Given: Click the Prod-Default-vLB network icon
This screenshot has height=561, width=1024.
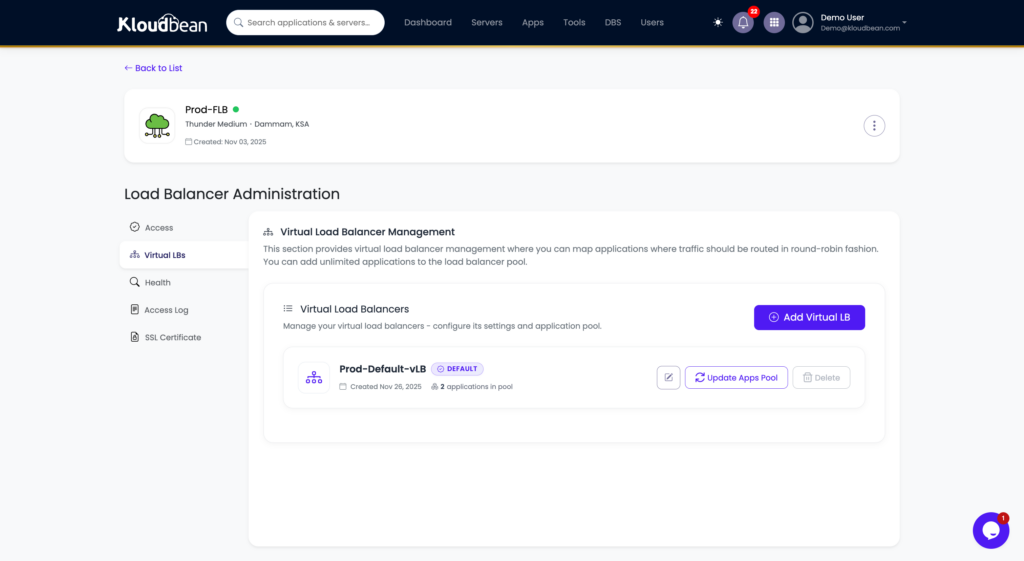Looking at the screenshot, I should [x=313, y=377].
